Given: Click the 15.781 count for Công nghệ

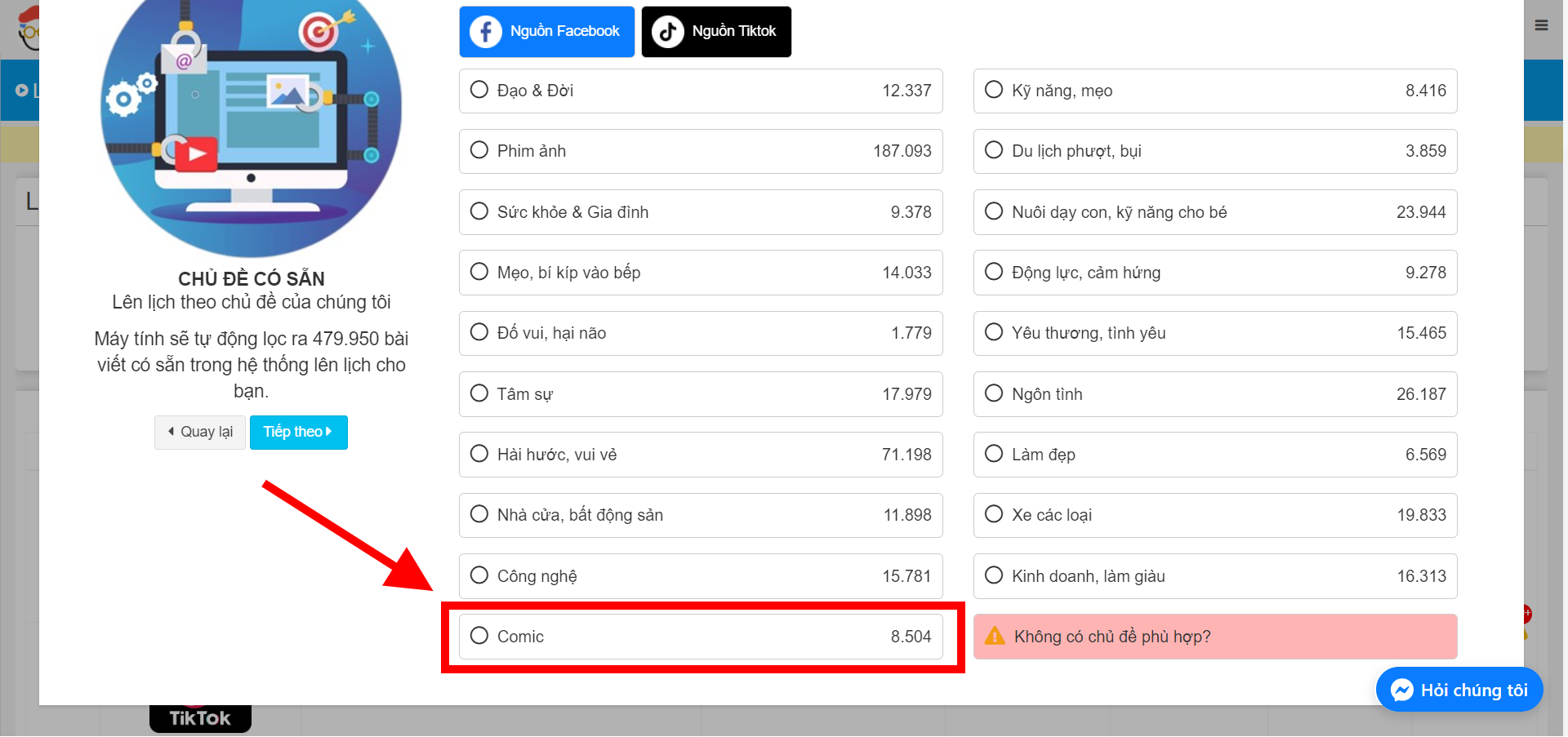Looking at the screenshot, I should click(906, 576).
